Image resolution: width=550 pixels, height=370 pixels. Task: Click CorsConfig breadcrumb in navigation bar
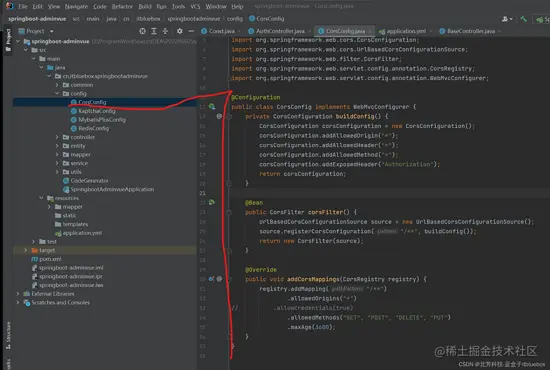coord(267,19)
